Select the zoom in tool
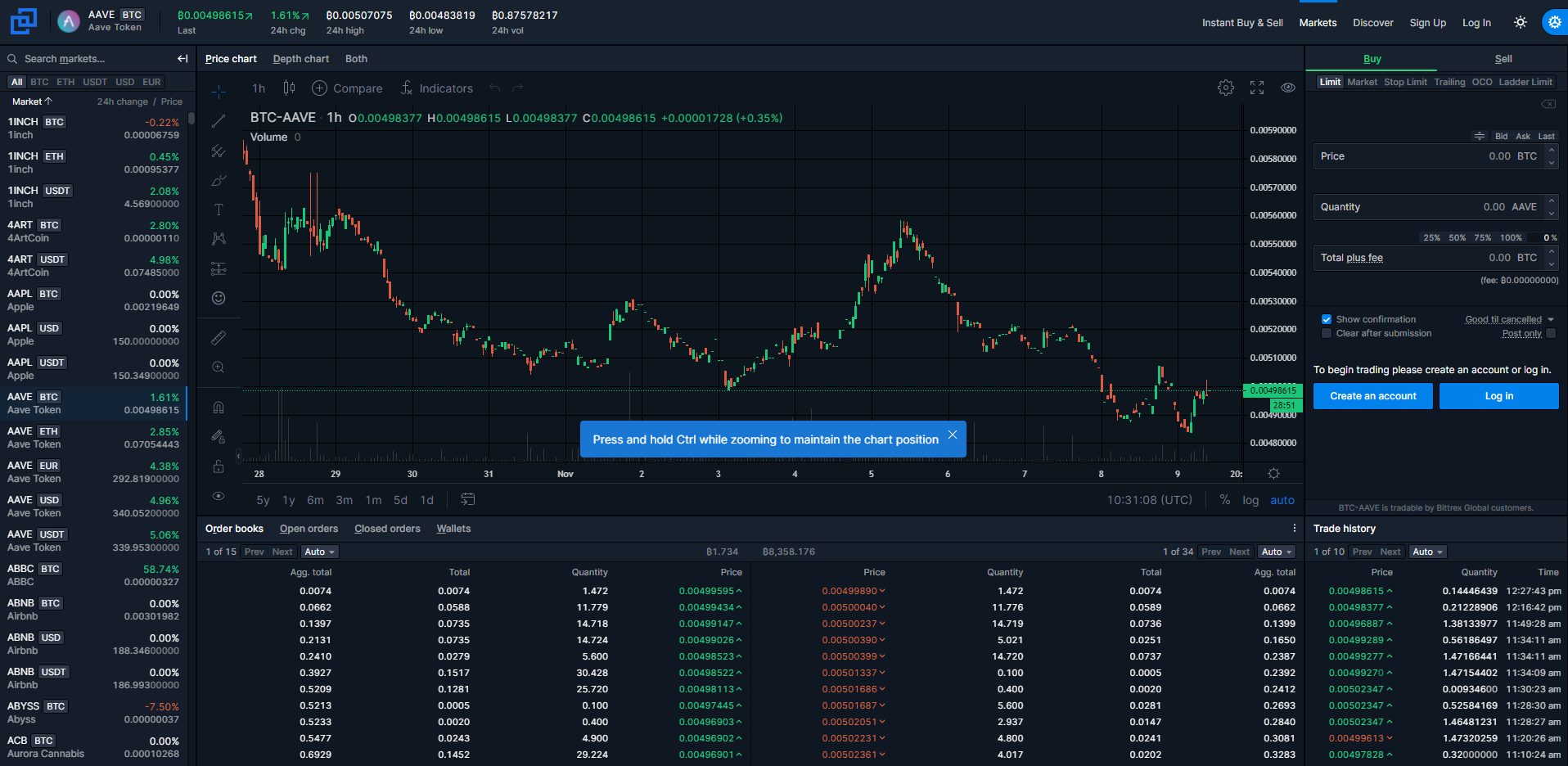Screen dimensions: 1568x766 219,367
